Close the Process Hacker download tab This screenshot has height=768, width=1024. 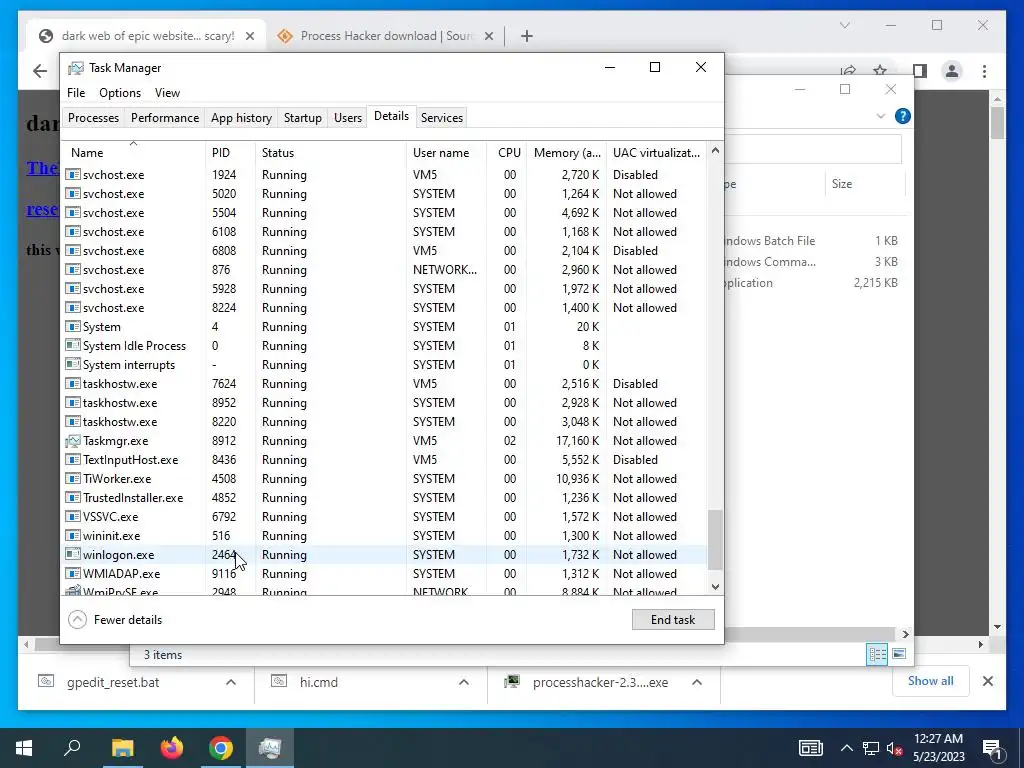[488, 37]
